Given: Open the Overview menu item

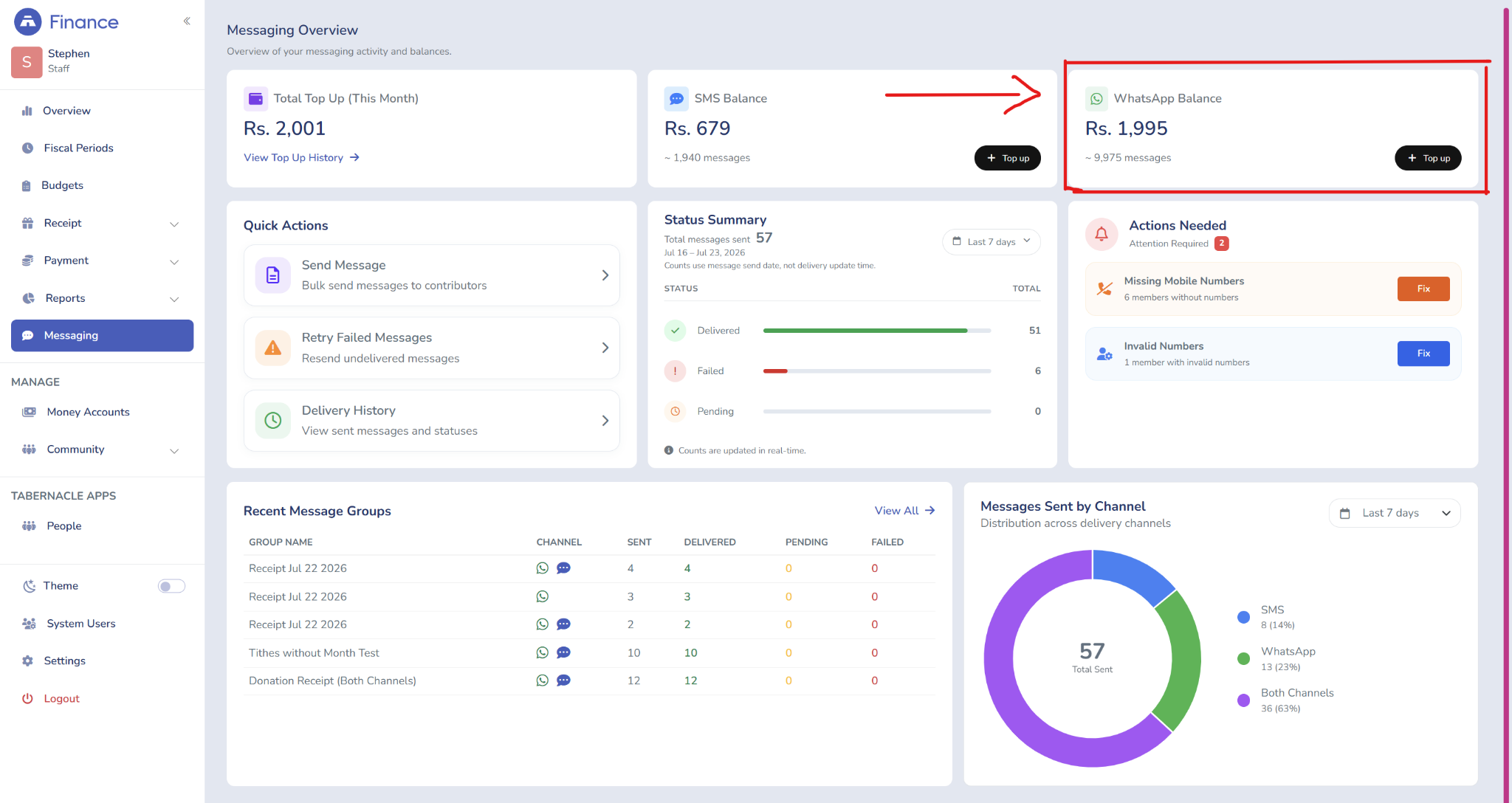Looking at the screenshot, I should (102, 111).
